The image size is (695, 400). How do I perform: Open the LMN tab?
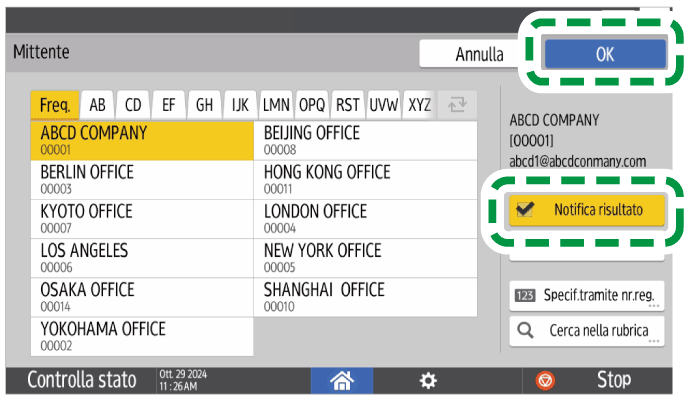point(276,105)
